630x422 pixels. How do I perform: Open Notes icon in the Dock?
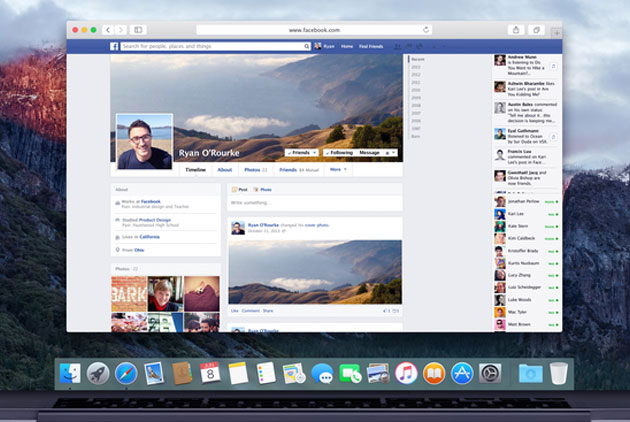pos(238,373)
